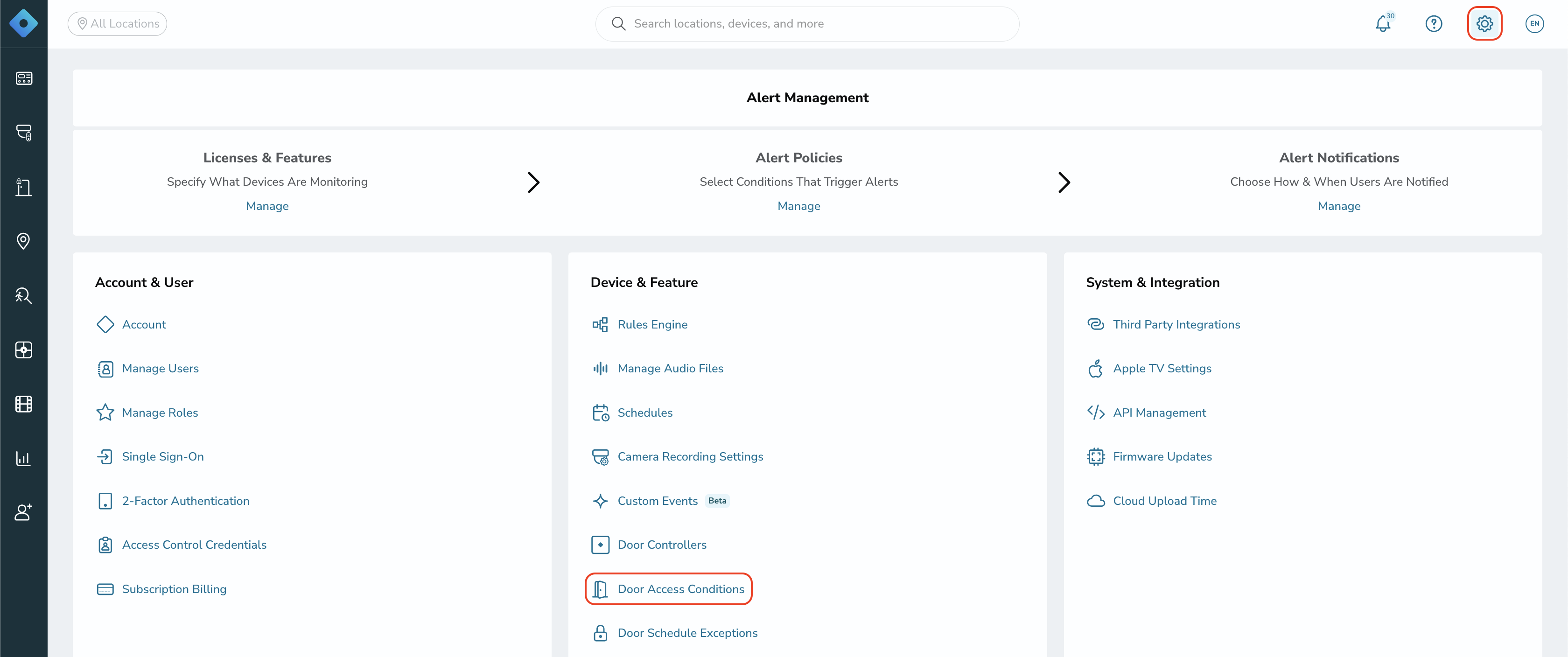Click Manage under Alert Policies
Image resolution: width=1568 pixels, height=657 pixels.
(798, 206)
